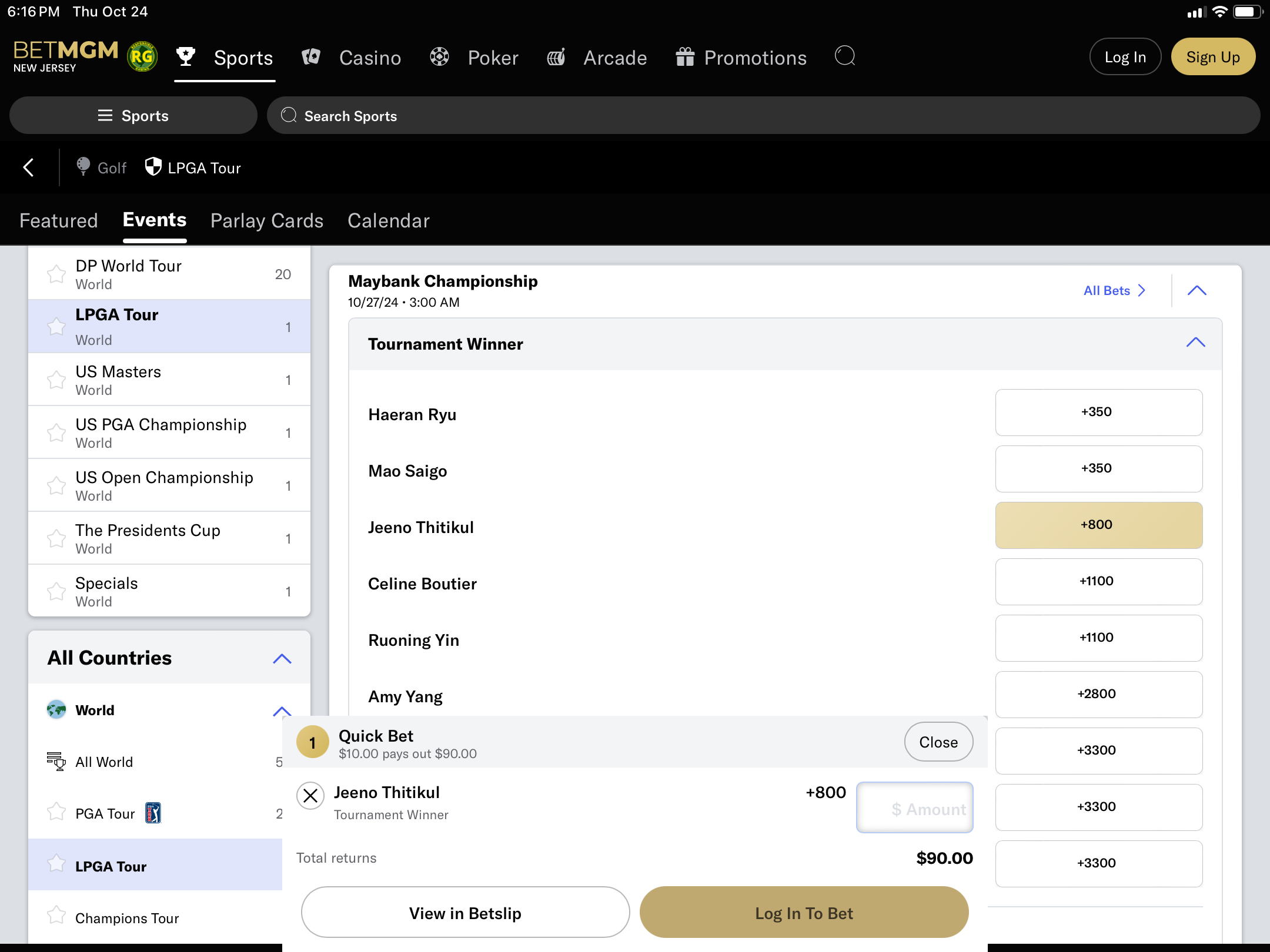Go back with the left arrow
Screen dimensions: 1270x952
[28, 167]
